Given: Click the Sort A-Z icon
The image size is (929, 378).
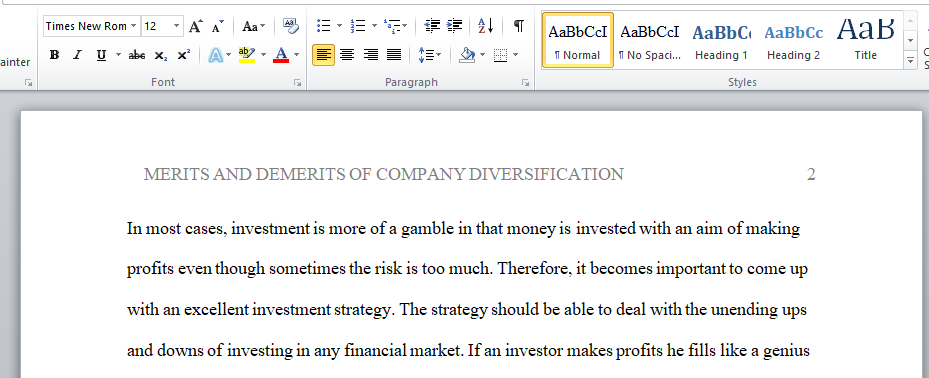Looking at the screenshot, I should coord(486,26).
